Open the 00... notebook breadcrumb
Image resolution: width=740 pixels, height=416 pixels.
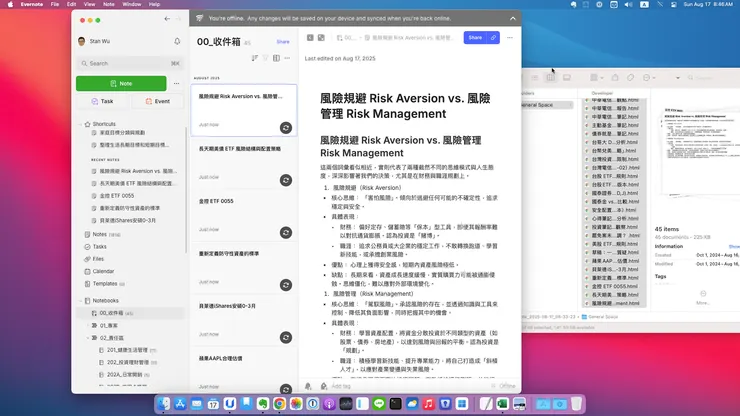pos(346,37)
